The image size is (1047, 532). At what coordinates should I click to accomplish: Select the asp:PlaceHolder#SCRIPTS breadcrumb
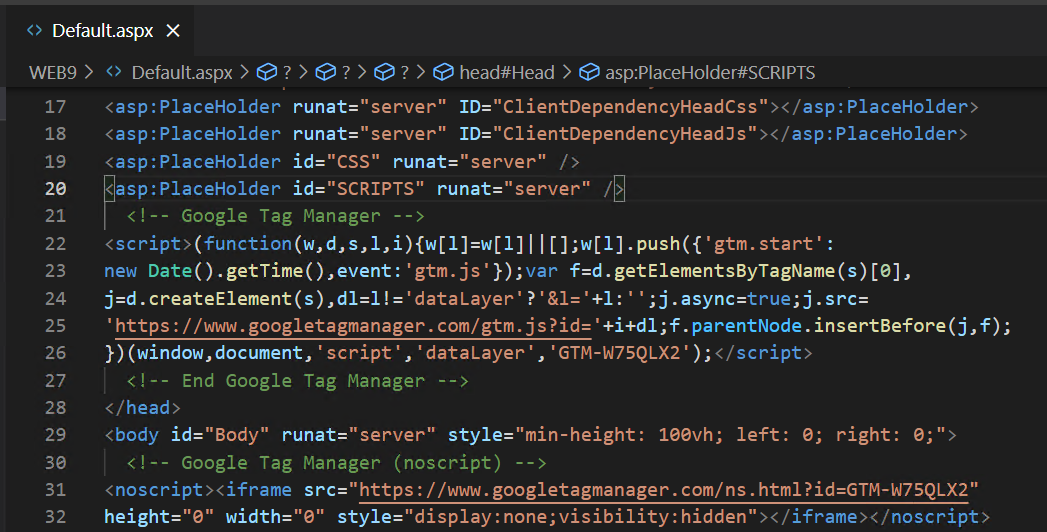710,72
